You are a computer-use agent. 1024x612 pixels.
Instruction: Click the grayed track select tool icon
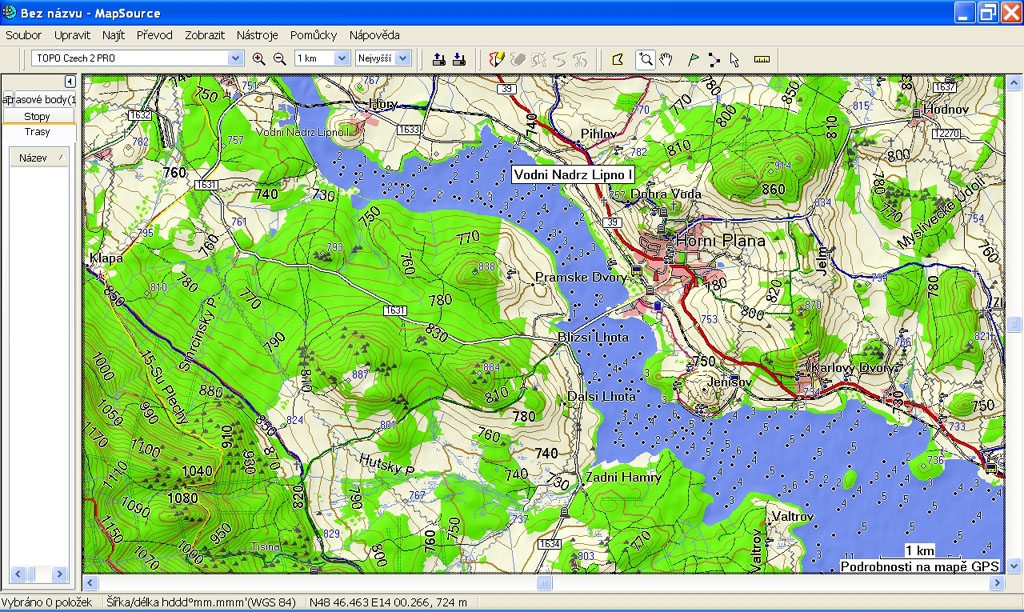click(539, 59)
